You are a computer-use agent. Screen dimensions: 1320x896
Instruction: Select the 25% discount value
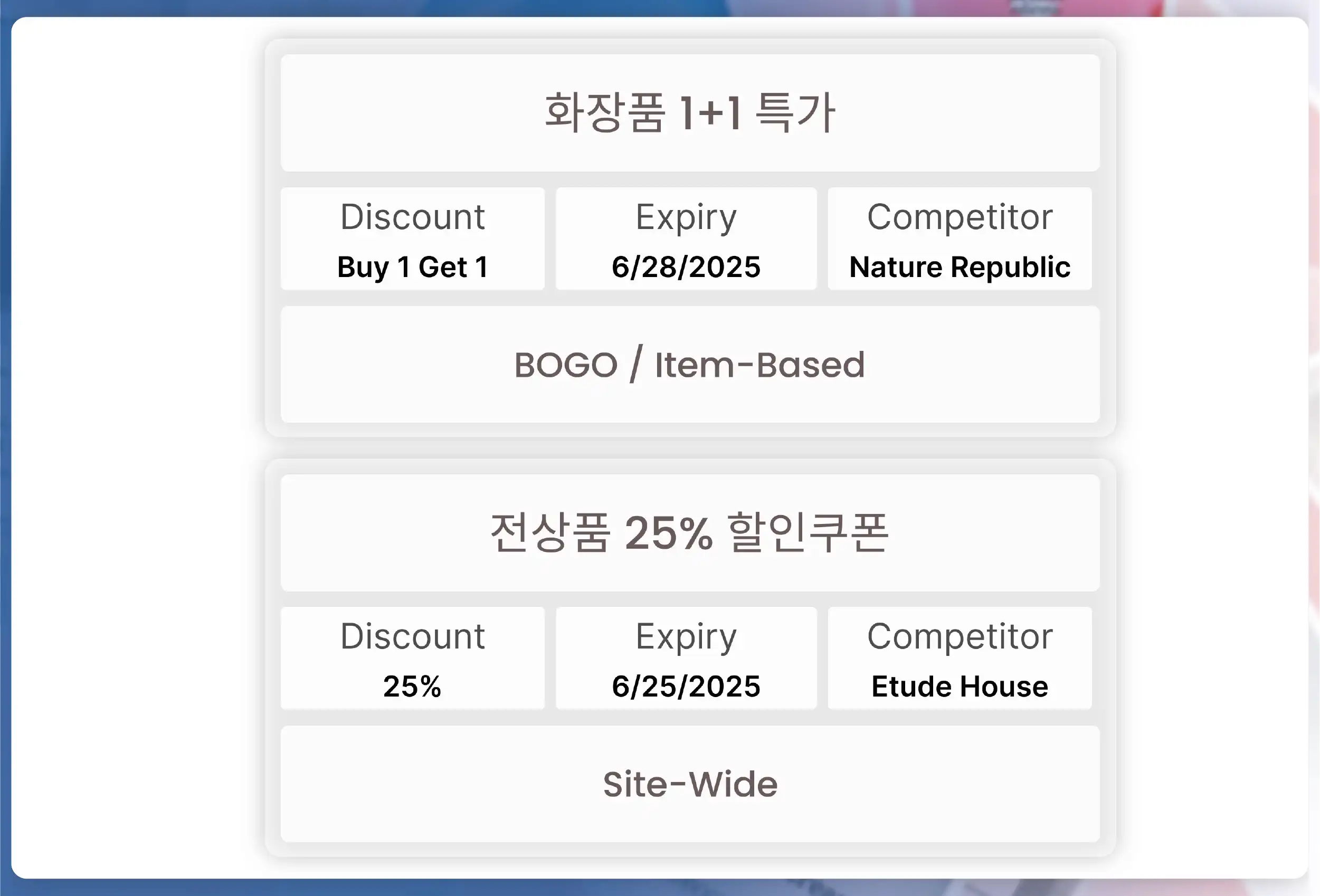[412, 686]
